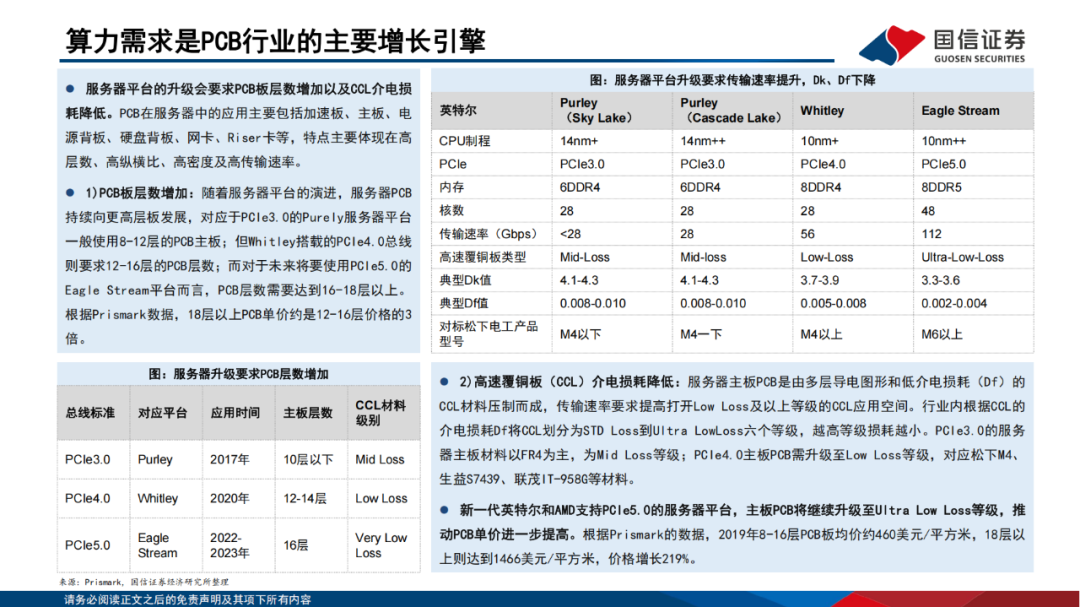The image size is (1080, 607).
Task: Click the source note 来源：Prismark
Action: point(143,582)
